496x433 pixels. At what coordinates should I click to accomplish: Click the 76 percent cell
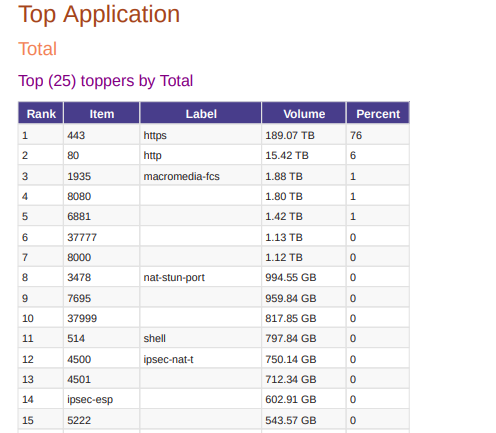click(x=378, y=135)
